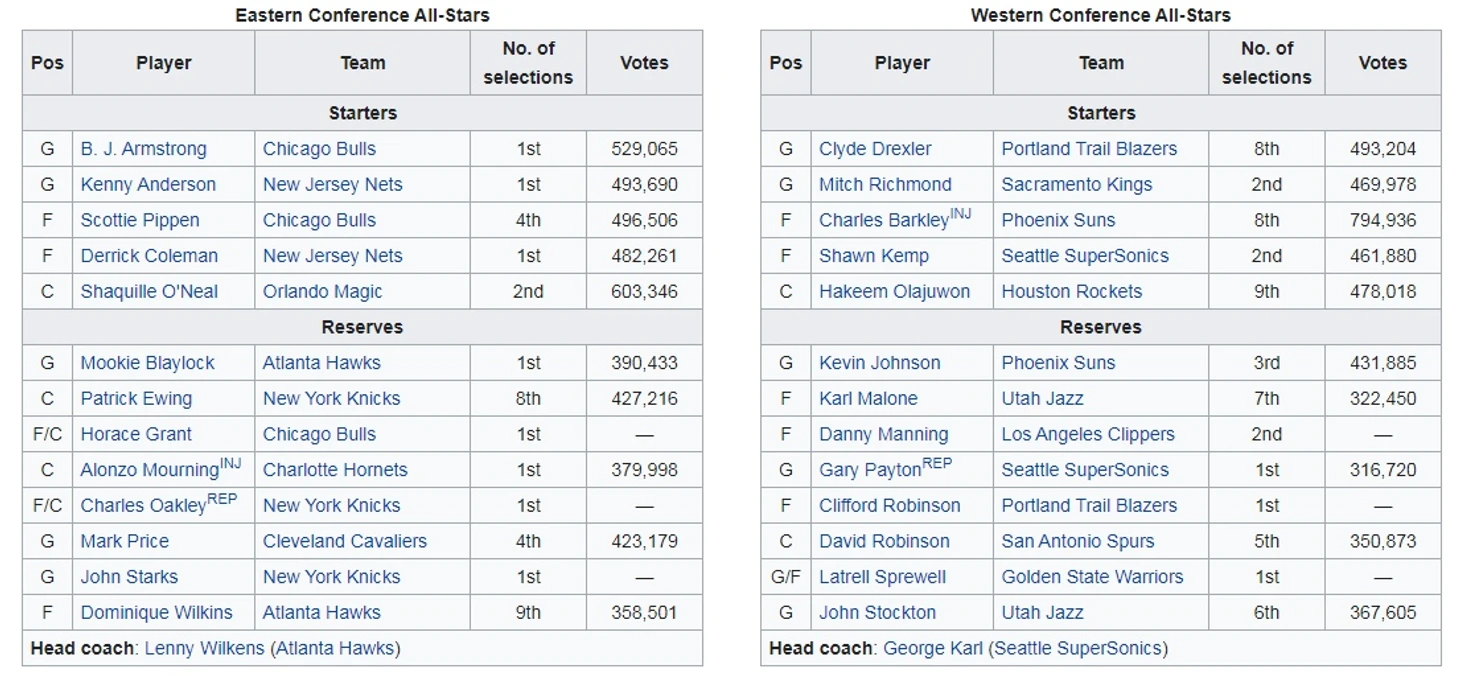Open the Alonzo Mourning player link

click(x=149, y=470)
